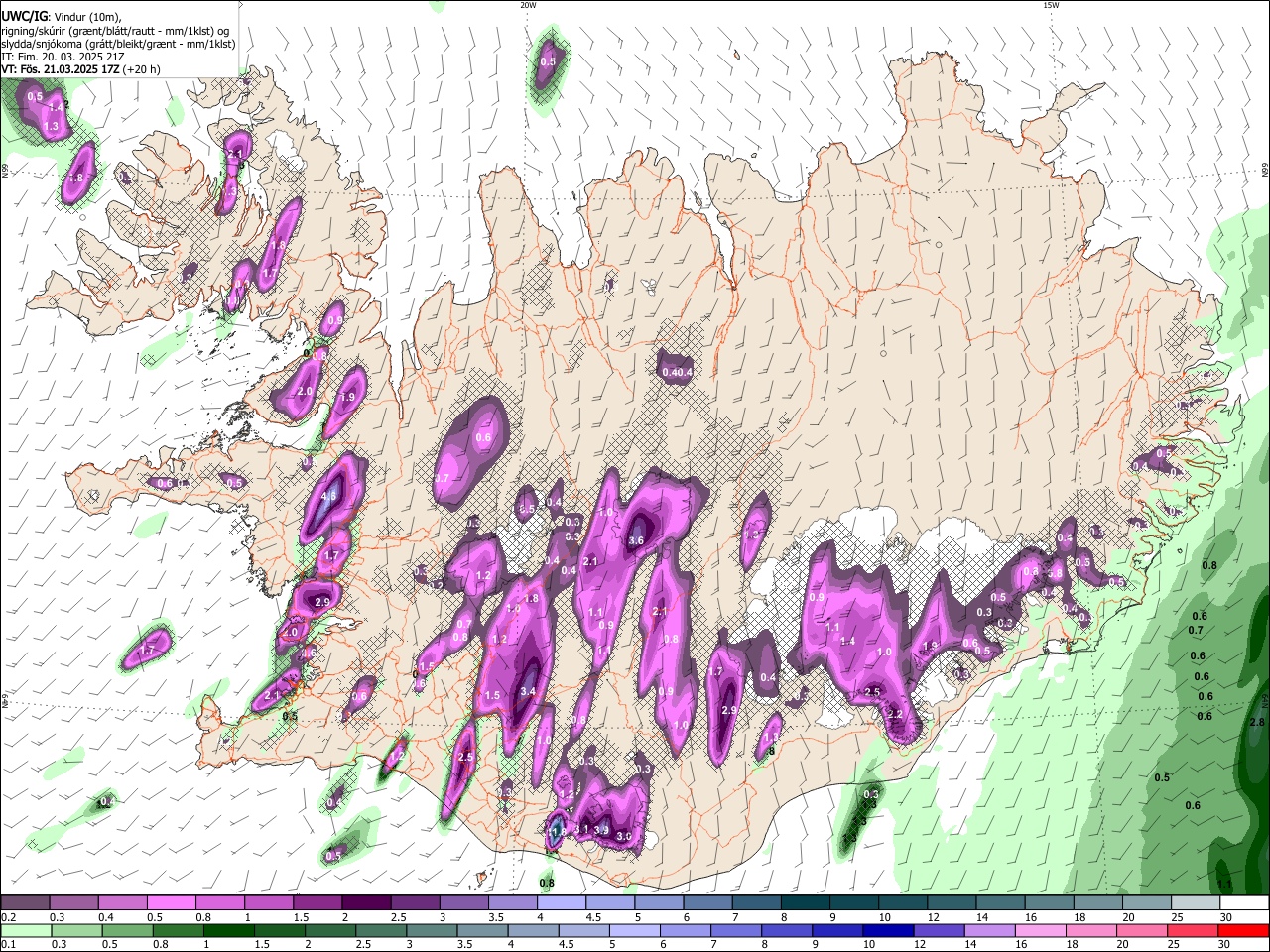
Task: Click the 'VT: Fös. 21.03.2025 17Z' valid time
Action: (x=62, y=69)
